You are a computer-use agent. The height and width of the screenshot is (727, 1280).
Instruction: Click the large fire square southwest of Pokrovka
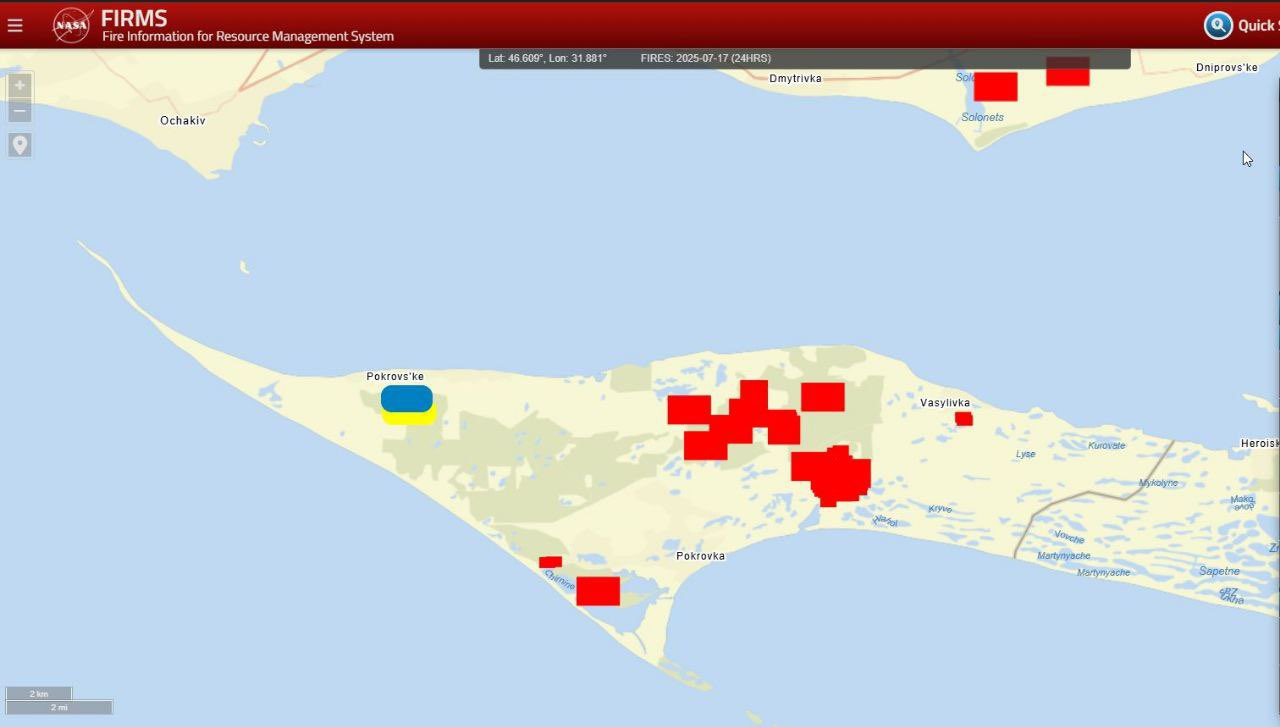(598, 591)
